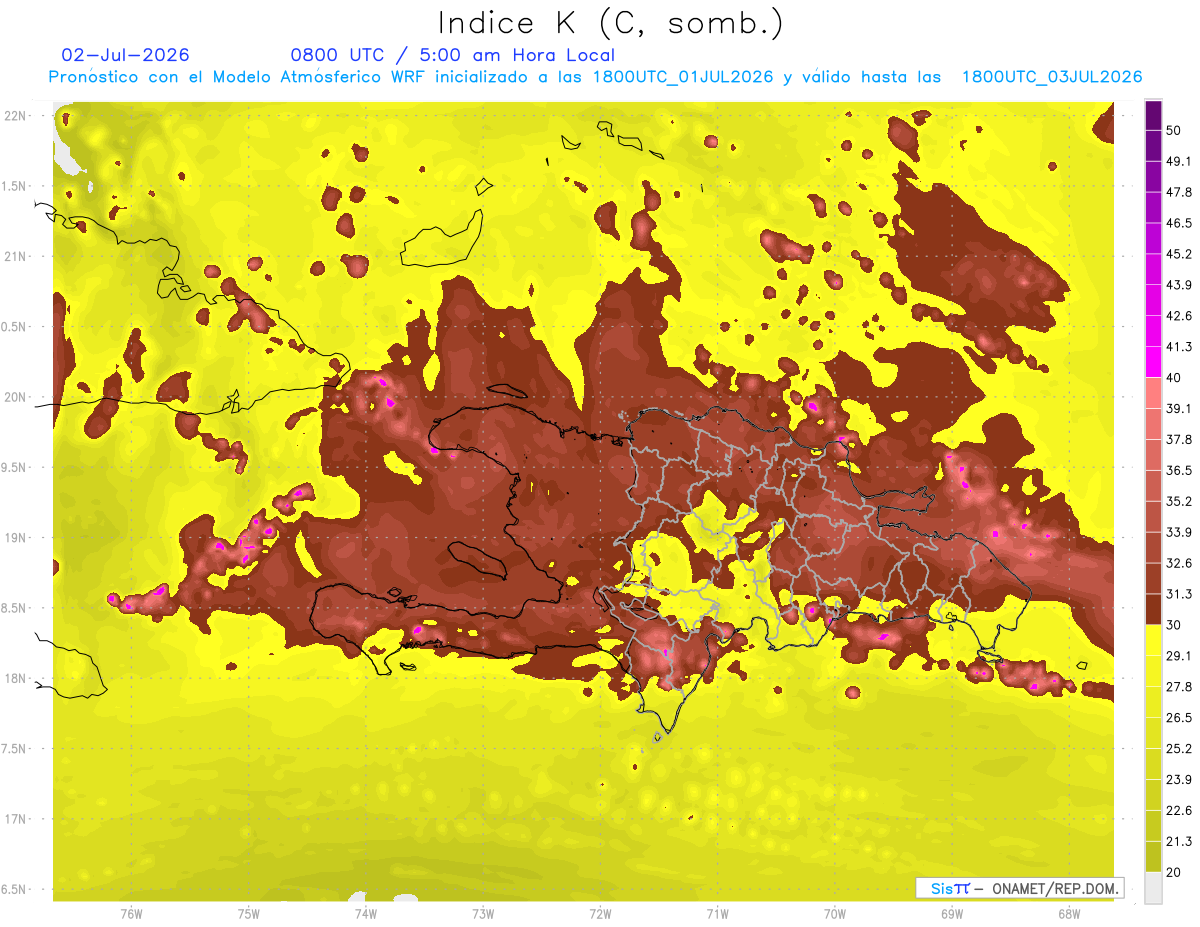Click the colorbar label '30'
The width and height of the screenshot is (1200, 927).
pos(1174,625)
